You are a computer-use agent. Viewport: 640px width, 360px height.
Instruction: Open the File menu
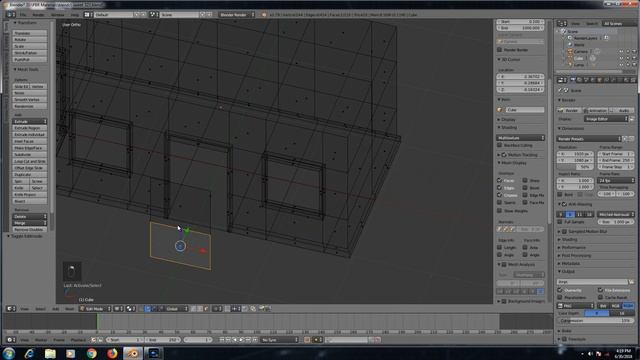pos(23,14)
